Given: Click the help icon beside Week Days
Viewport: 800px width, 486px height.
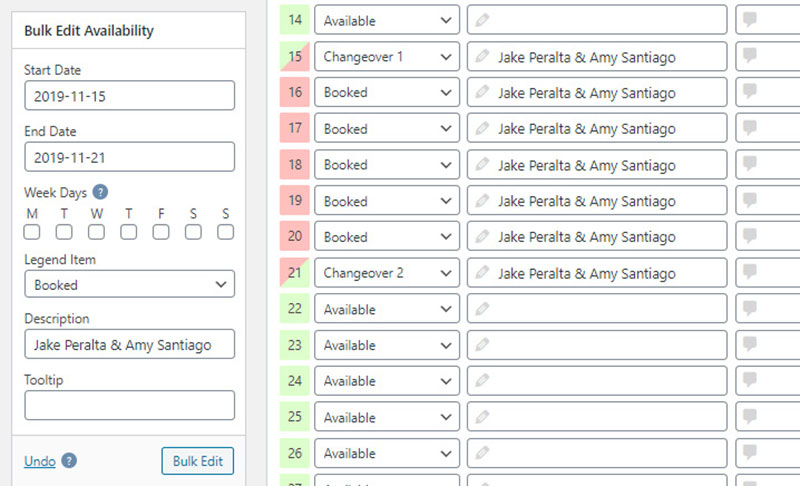Looking at the screenshot, I should pos(100,192).
